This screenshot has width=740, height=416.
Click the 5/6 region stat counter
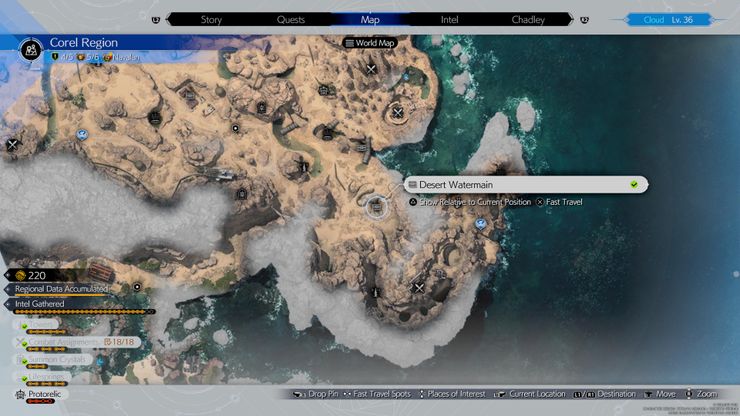(x=88, y=57)
